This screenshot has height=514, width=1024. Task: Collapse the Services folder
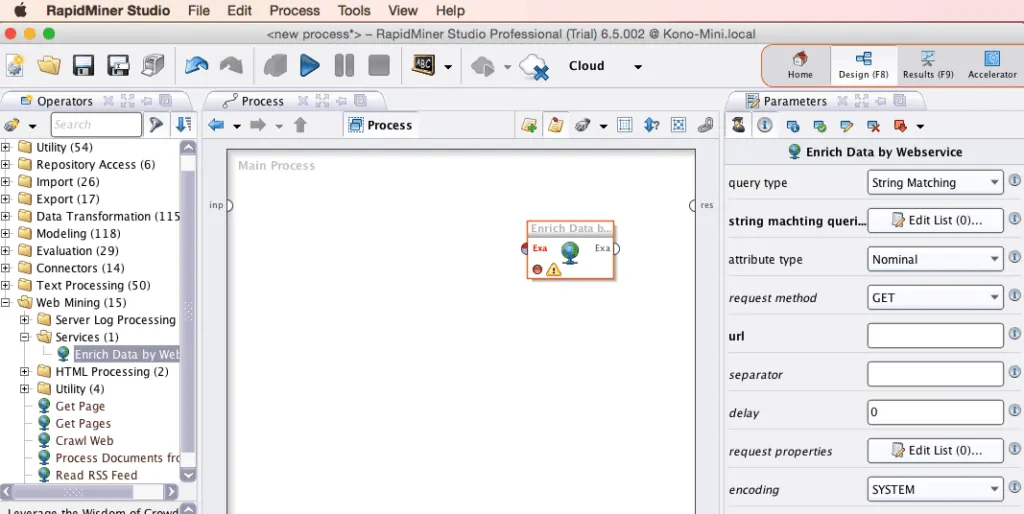click(25, 337)
